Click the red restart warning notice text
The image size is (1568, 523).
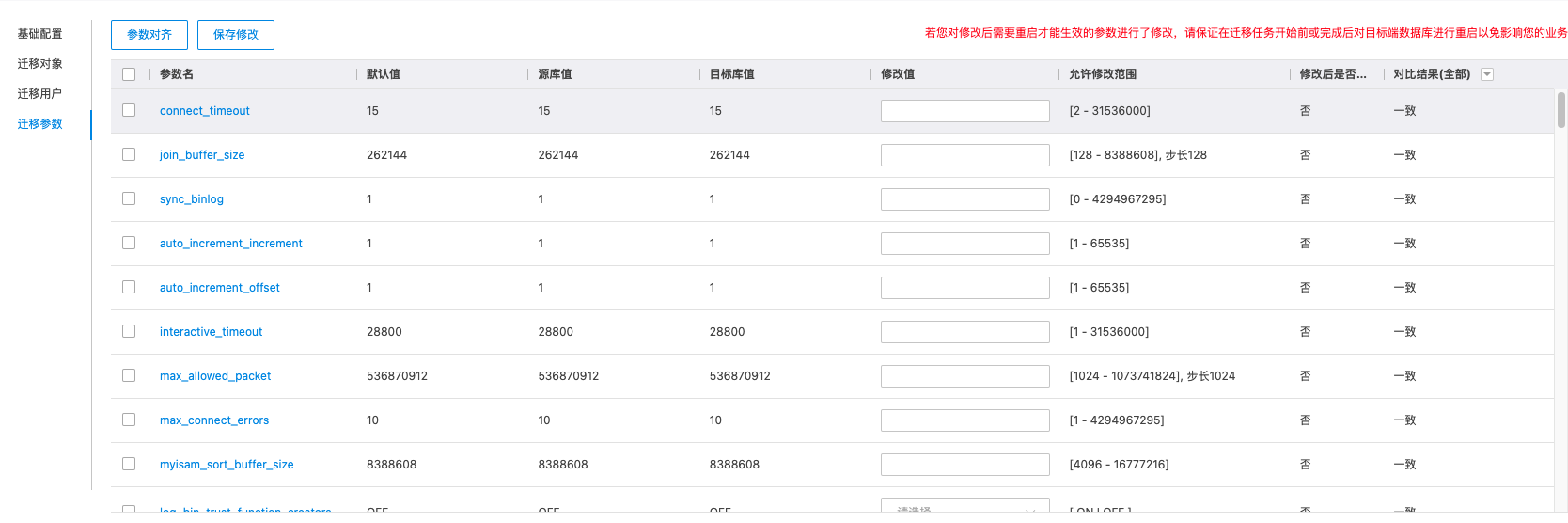[x=1246, y=33]
